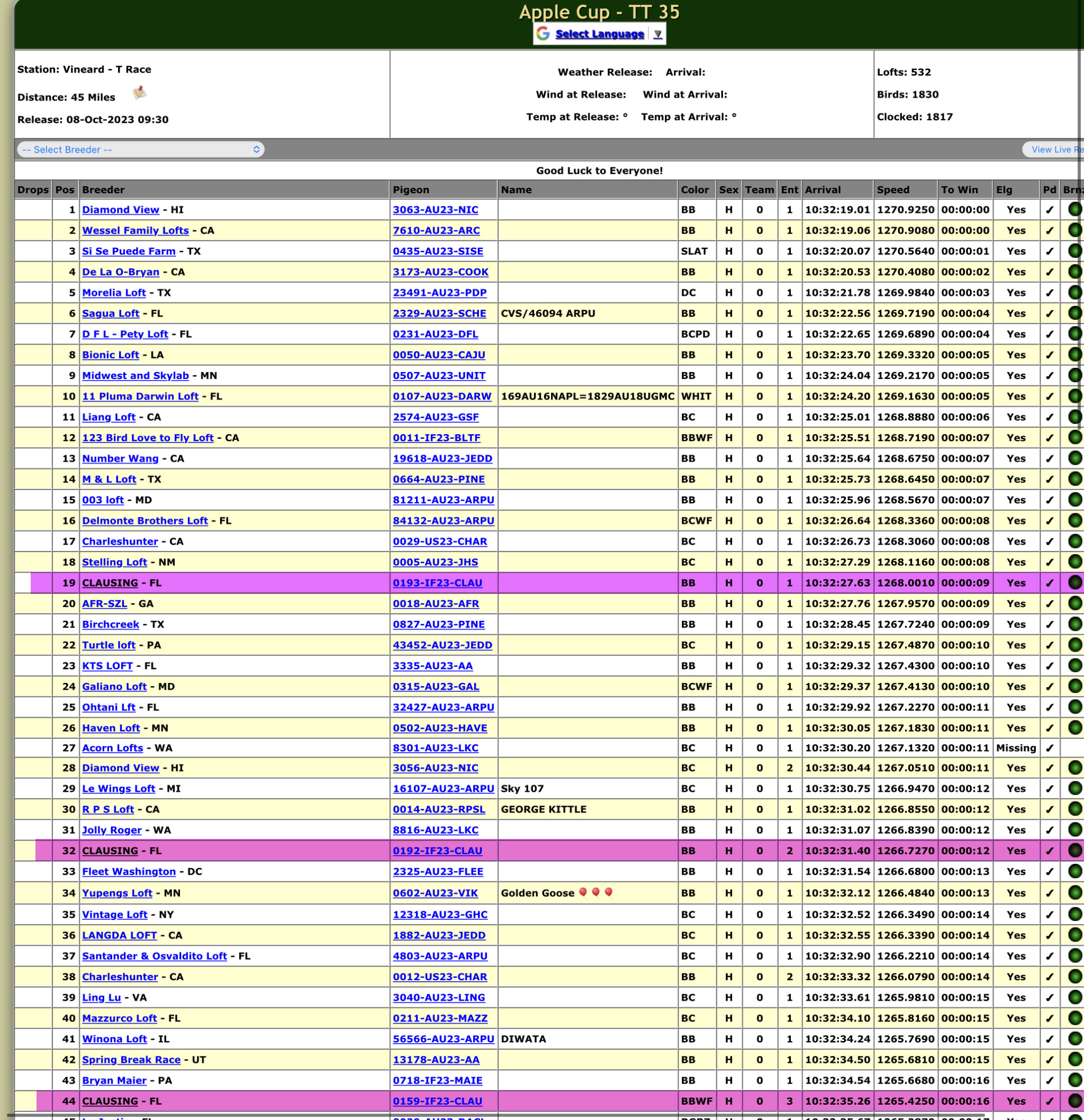The image size is (1084, 1120).
Task: Click the Google logo in language selector
Action: click(x=543, y=34)
